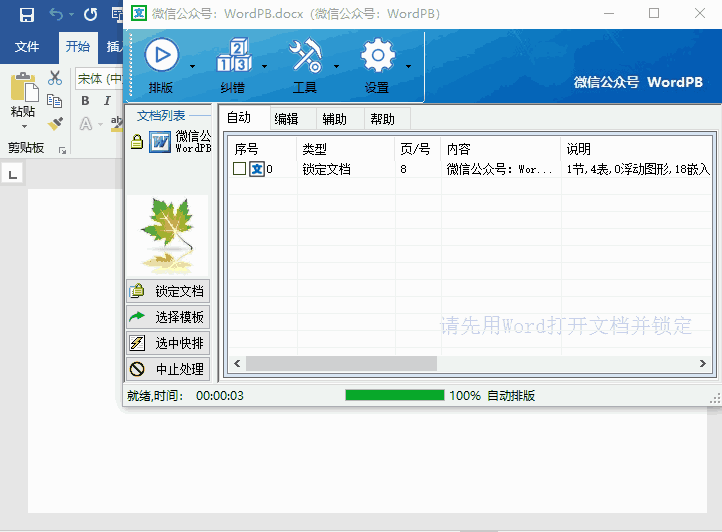Screen dimensions: 722x532
Task: Click the WordPB app icon in title bar
Action: (139, 13)
